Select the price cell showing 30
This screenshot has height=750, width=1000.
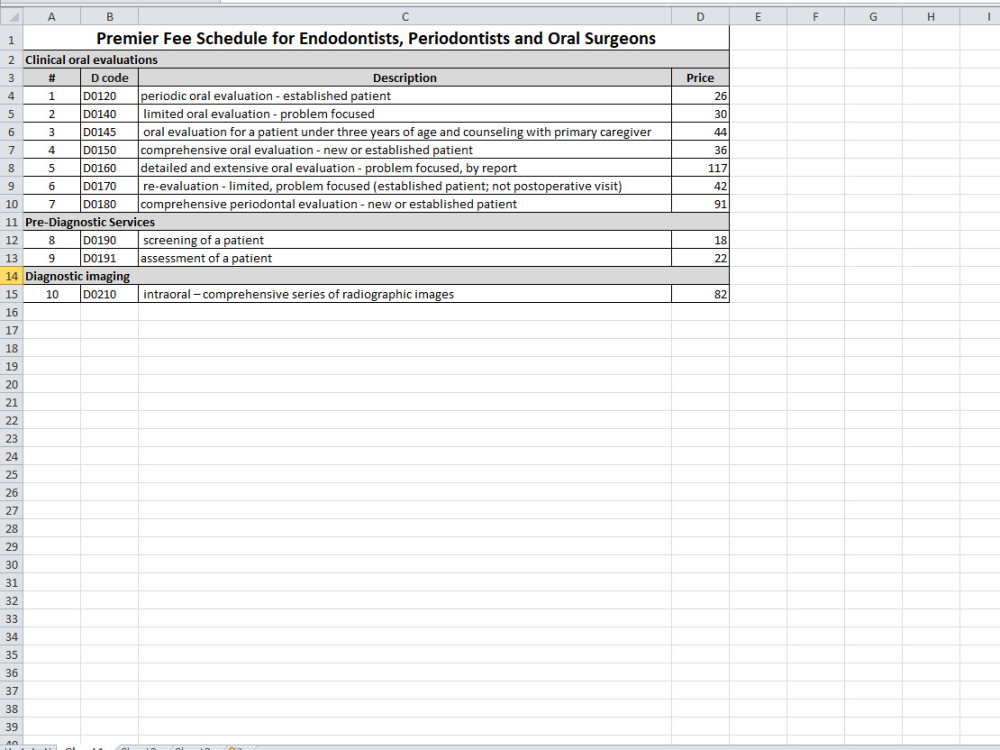[x=700, y=114]
